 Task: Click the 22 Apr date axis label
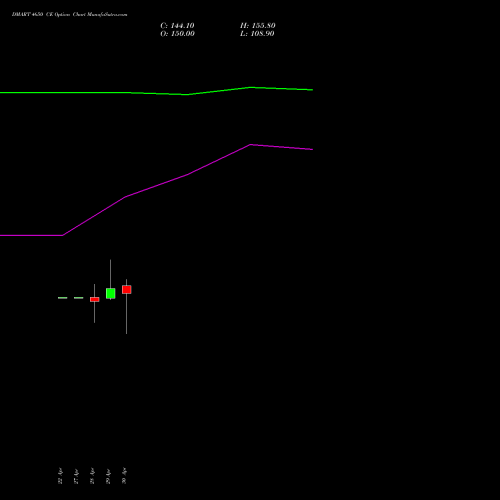60,476
